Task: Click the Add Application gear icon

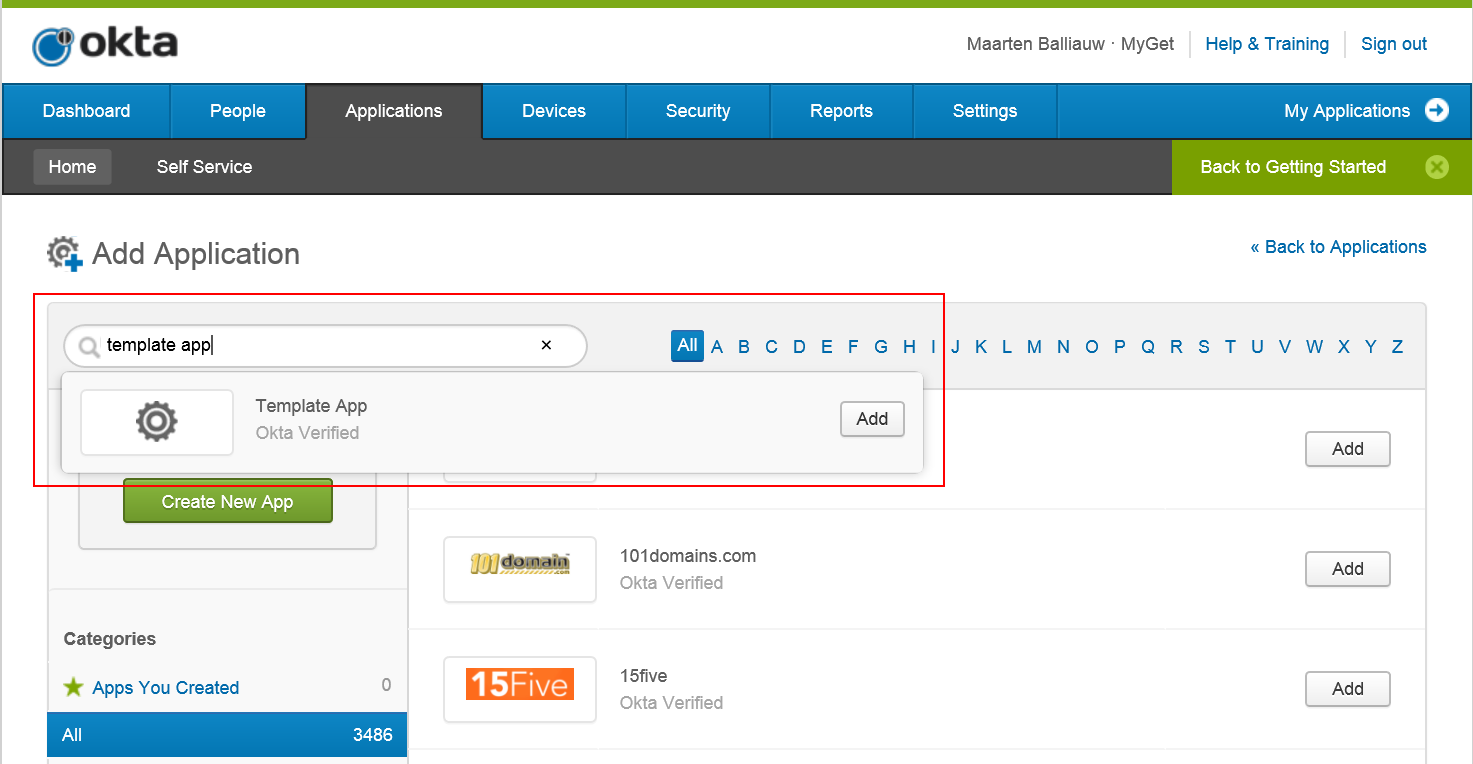Action: [x=65, y=254]
